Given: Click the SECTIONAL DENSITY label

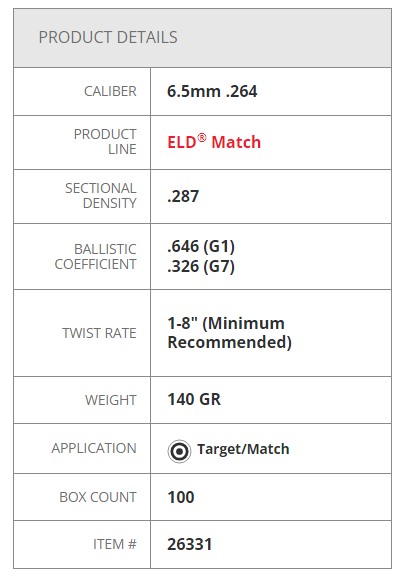Looking at the screenshot, I should coord(101,196).
